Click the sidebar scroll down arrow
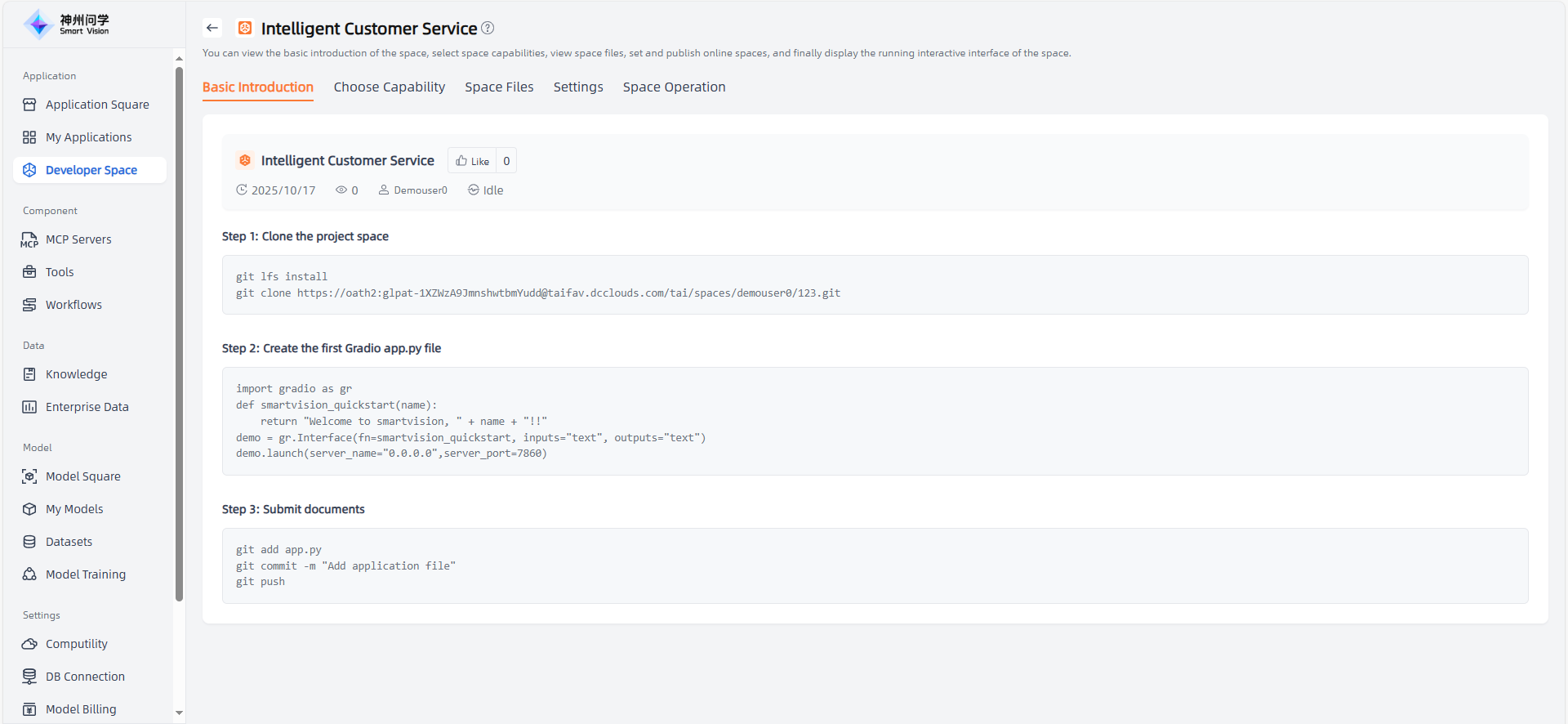Screen dimensions: 1568x724 coord(179,713)
